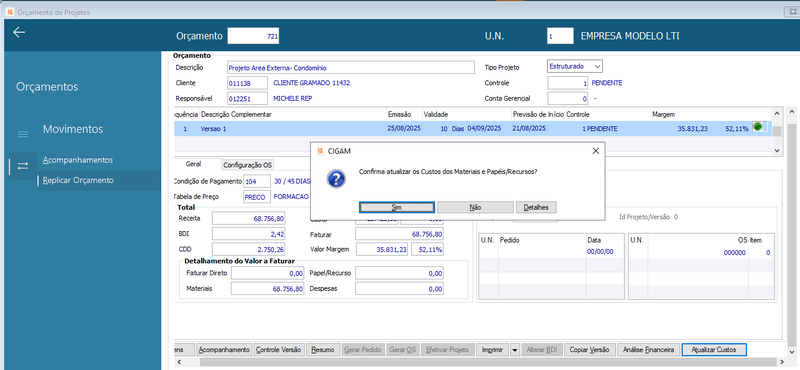This screenshot has width=800, height=370.
Task: Switch to the Configuração OS tab
Action: click(x=248, y=165)
